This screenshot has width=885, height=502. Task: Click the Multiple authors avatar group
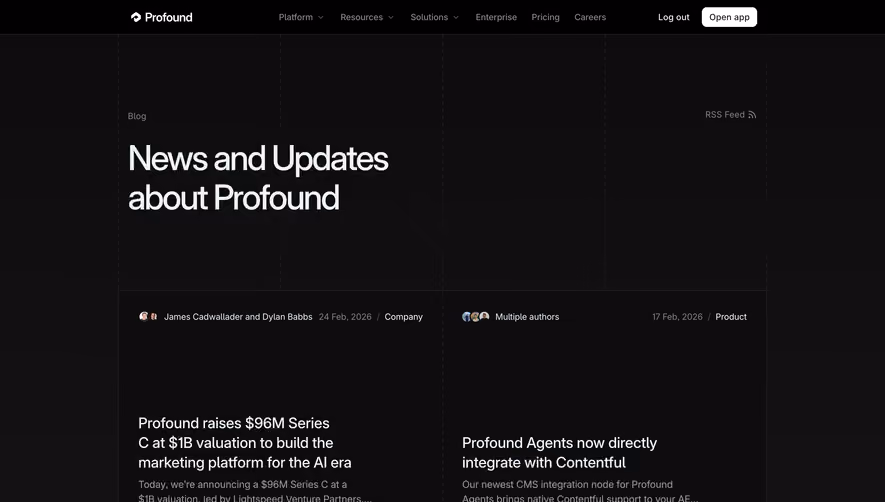click(x=475, y=316)
